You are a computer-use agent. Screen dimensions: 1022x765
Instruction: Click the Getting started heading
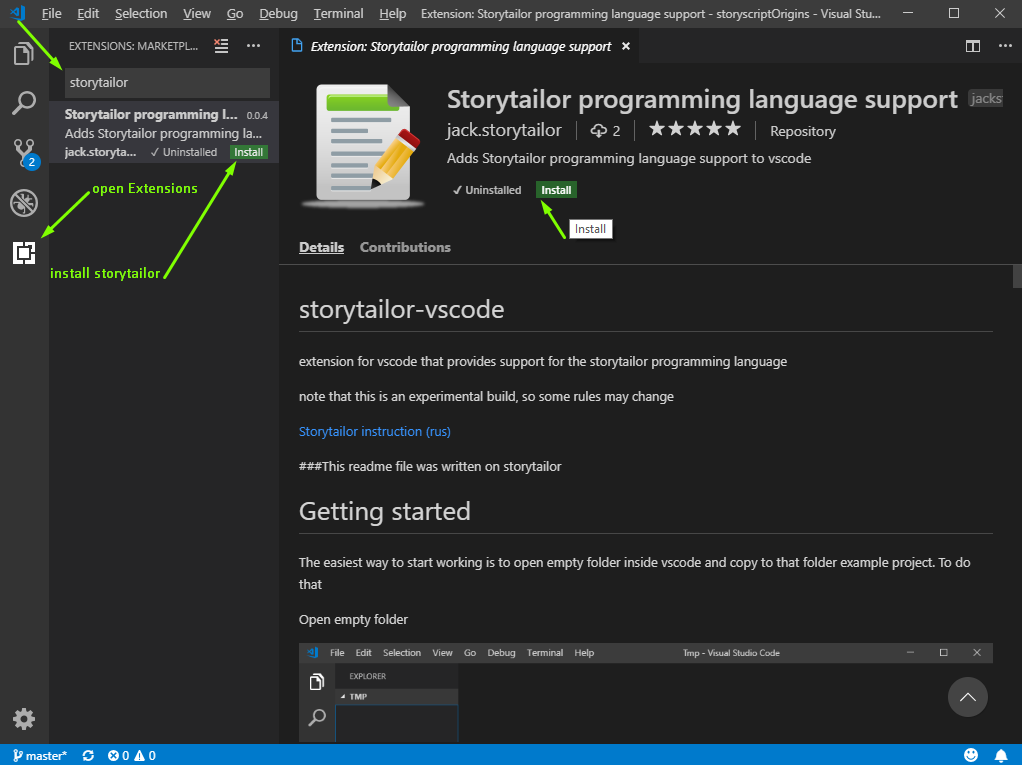click(385, 511)
